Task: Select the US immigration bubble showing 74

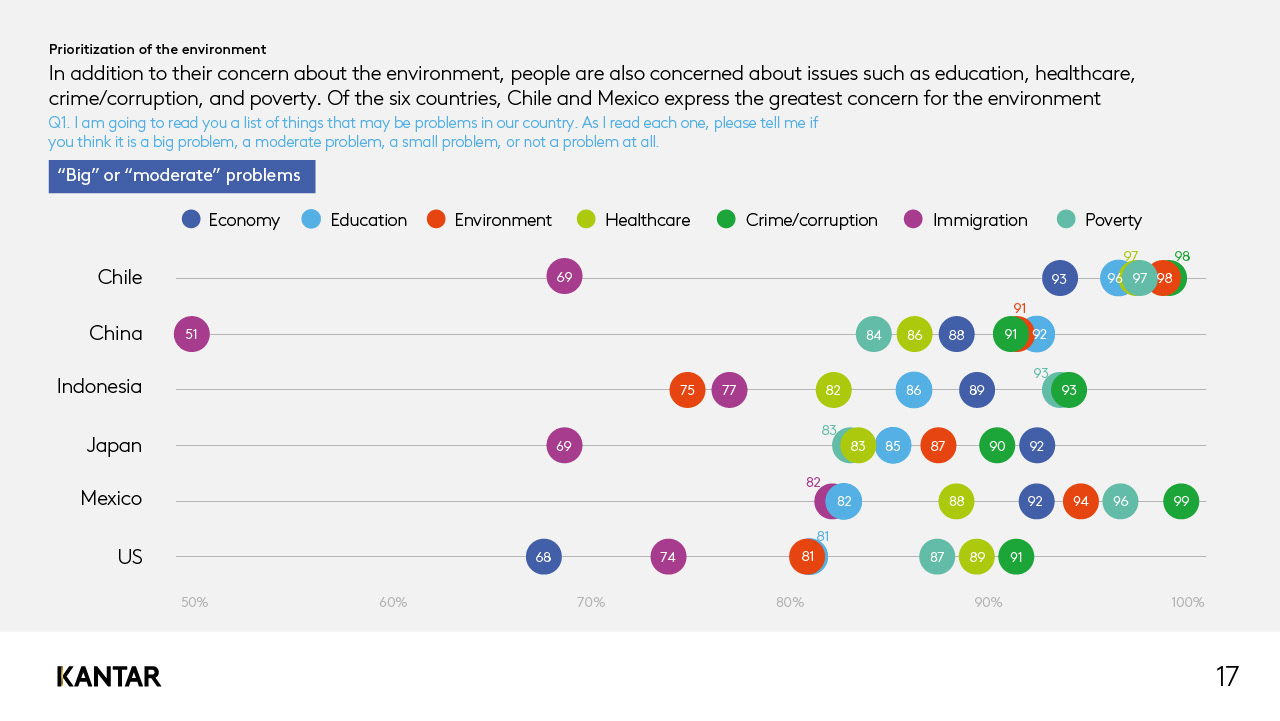Action: coord(668,557)
